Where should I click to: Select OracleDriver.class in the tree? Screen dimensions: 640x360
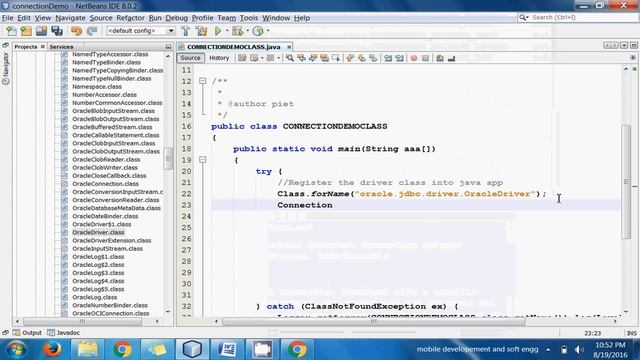coord(98,232)
